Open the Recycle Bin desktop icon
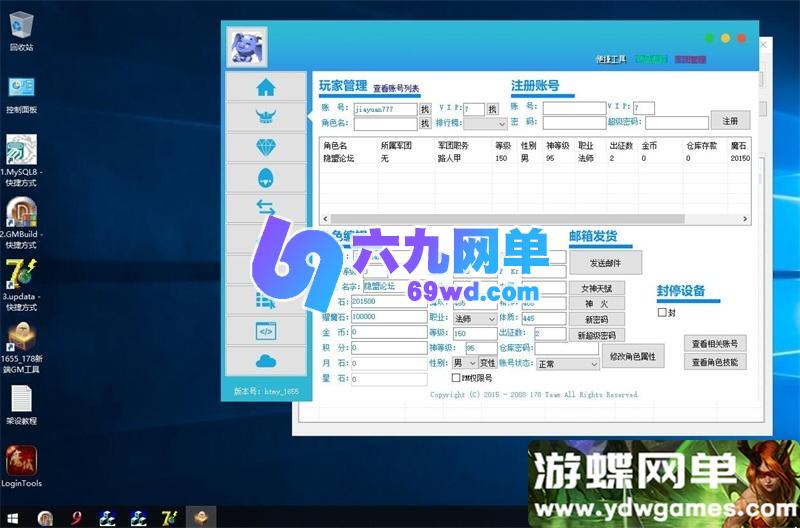This screenshot has height=528, width=800. click(x=21, y=32)
